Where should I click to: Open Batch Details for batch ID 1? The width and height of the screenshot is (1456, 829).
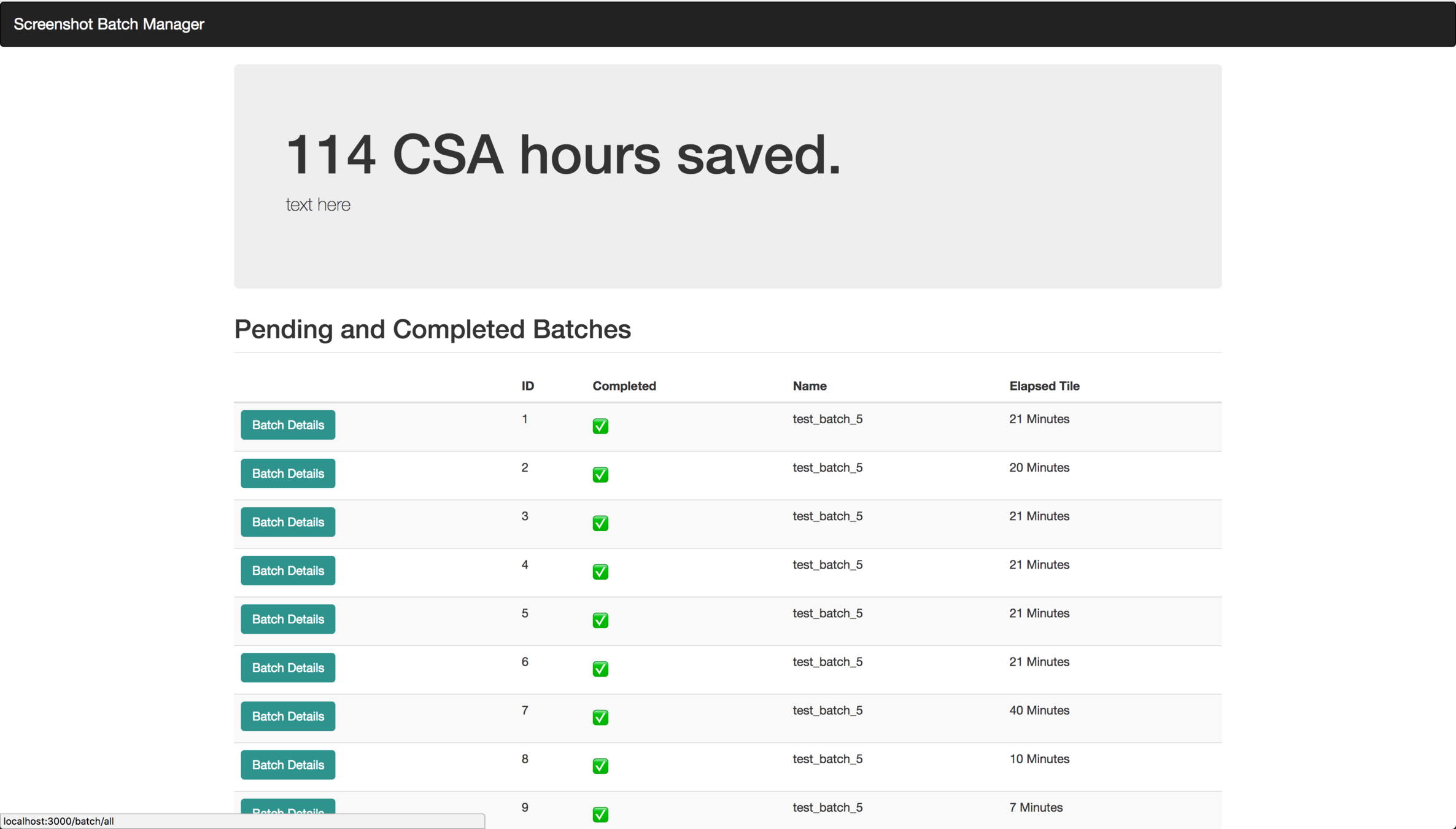[x=288, y=425]
